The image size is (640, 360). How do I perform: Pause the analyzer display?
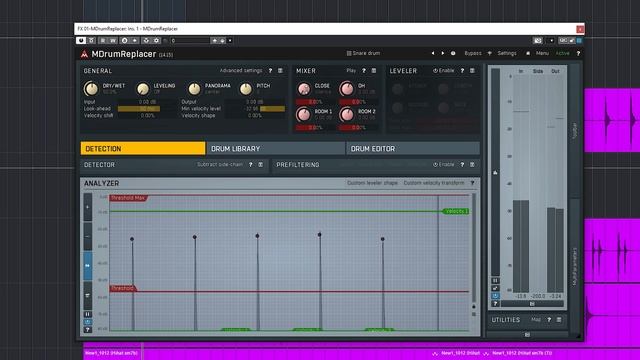[88, 314]
